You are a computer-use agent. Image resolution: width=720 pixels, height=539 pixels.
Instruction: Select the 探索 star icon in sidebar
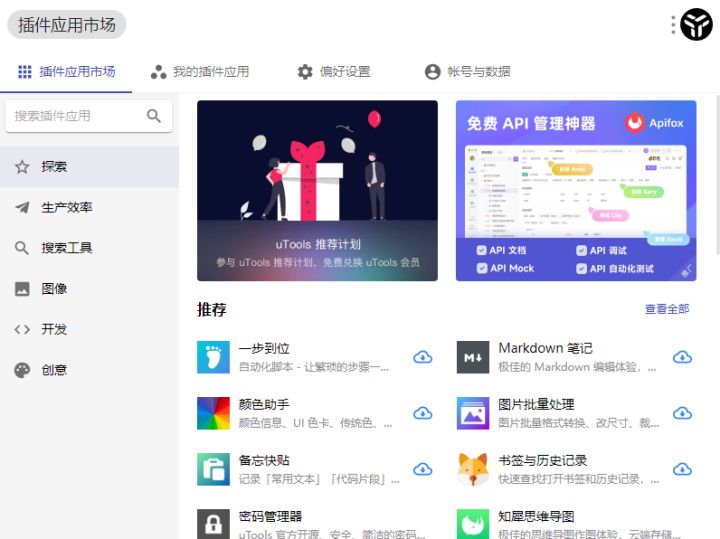click(22, 167)
